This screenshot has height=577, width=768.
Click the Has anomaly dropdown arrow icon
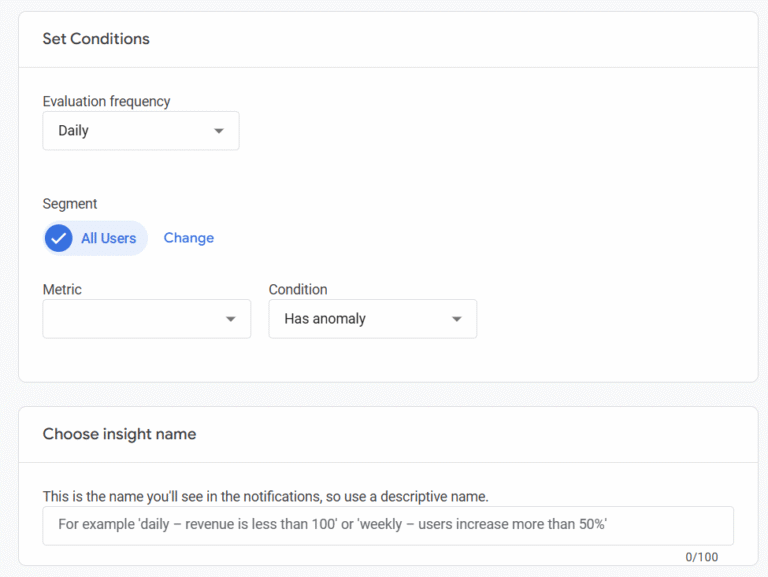457,319
